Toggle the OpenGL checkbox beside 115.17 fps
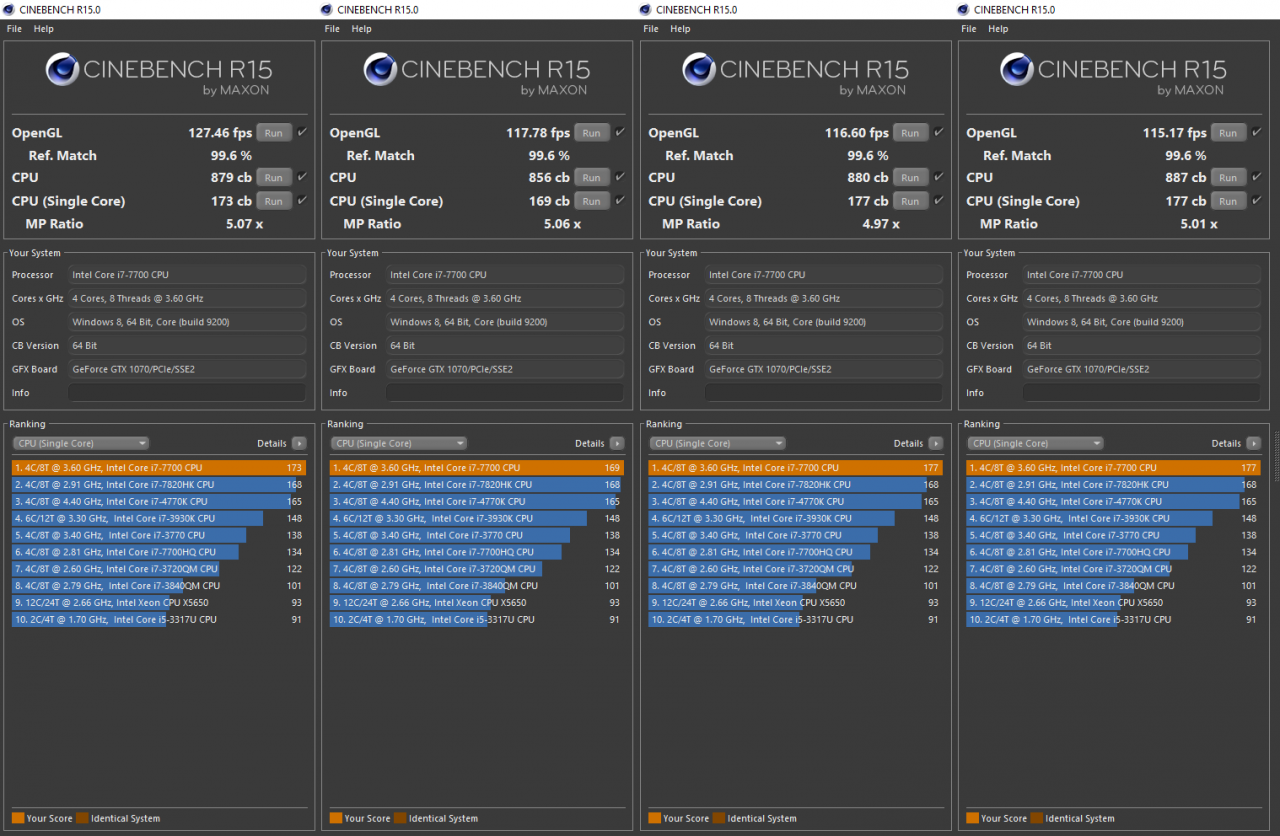The height and width of the screenshot is (836, 1280). pyautogui.click(x=1257, y=132)
